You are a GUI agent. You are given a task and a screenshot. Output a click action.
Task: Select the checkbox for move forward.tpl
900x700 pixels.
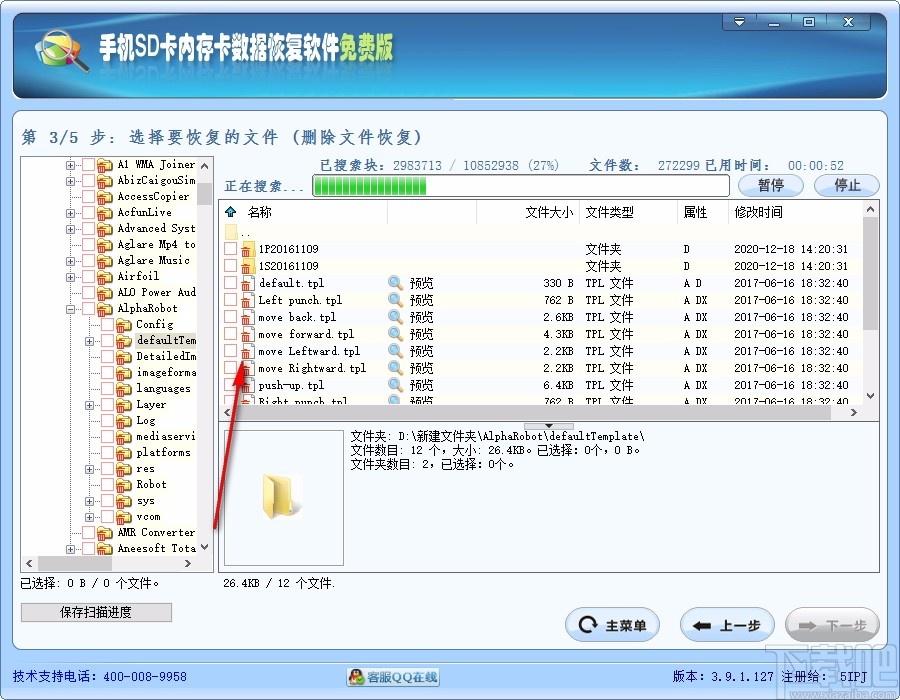click(x=230, y=333)
